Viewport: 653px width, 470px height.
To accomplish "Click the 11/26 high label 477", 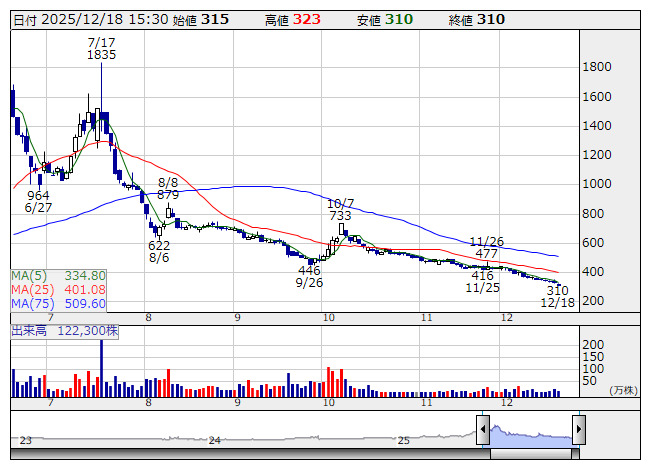I will pos(485,254).
